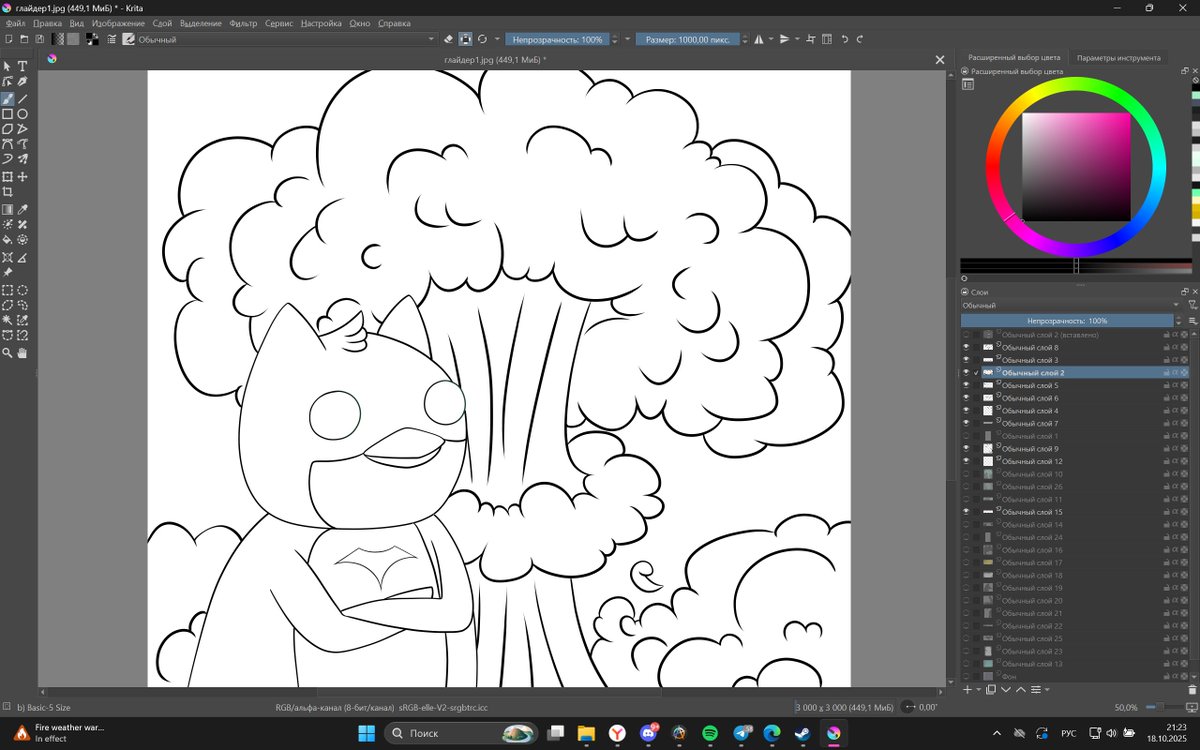
Task: Open the brush blending mode "Обычный" dropdown
Action: pyautogui.click(x=287, y=39)
